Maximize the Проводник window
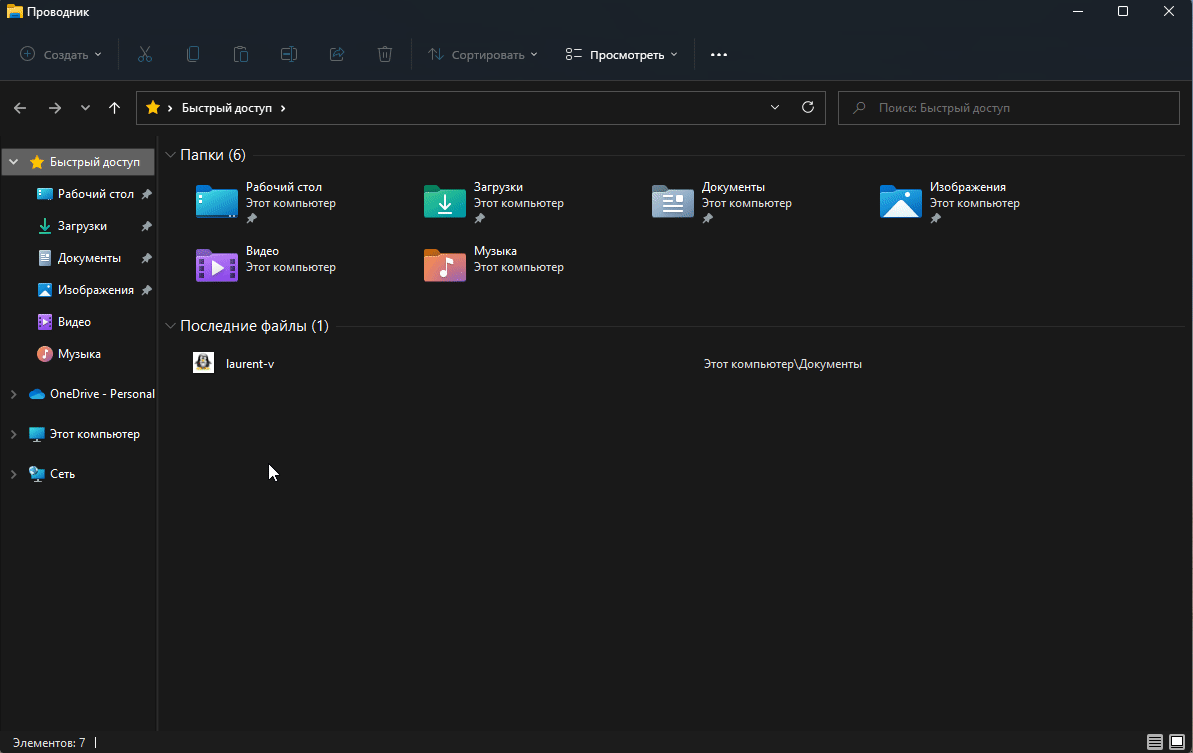The image size is (1193, 753). [x=1123, y=11]
